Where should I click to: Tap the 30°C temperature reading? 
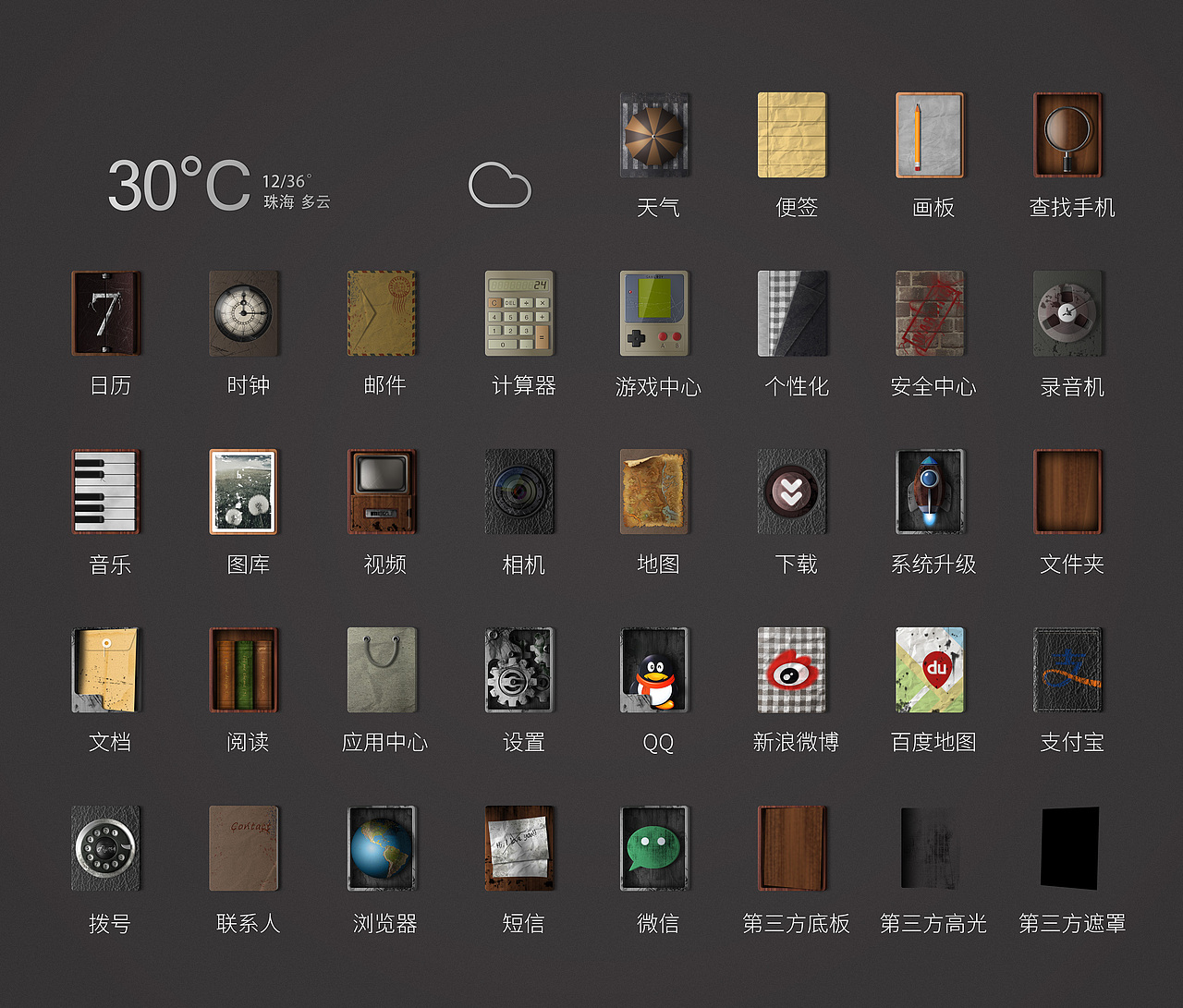pyautogui.click(x=179, y=185)
